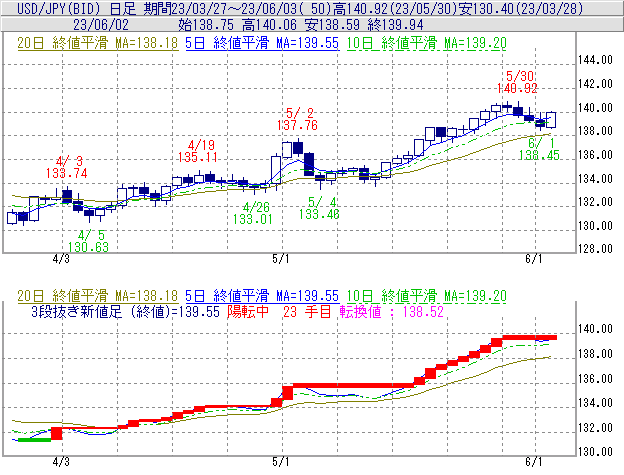Viewport: 624px width, 475px height.
Task: Click 138.00 on the lower chart price axis
Action: click(595, 354)
